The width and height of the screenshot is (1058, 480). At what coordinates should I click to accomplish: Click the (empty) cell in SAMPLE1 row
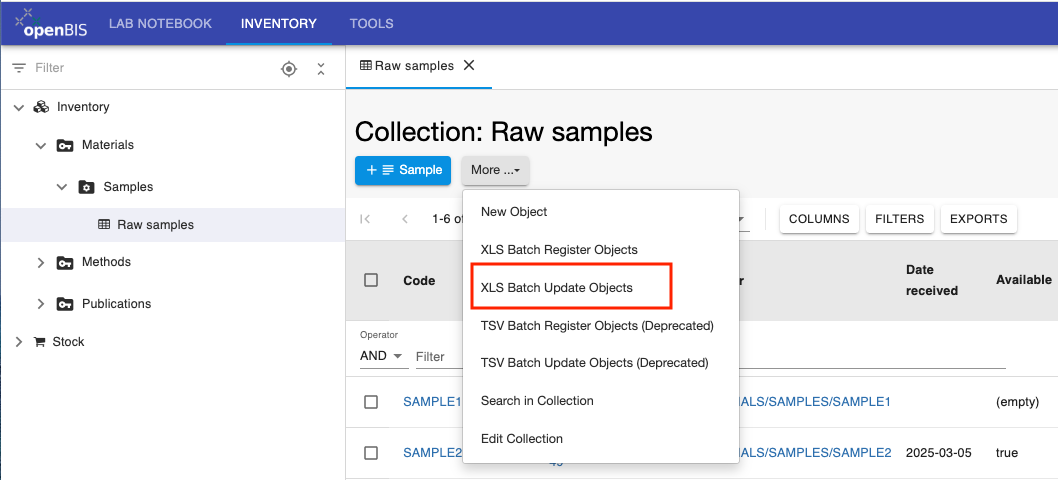pyautogui.click(x=1017, y=402)
